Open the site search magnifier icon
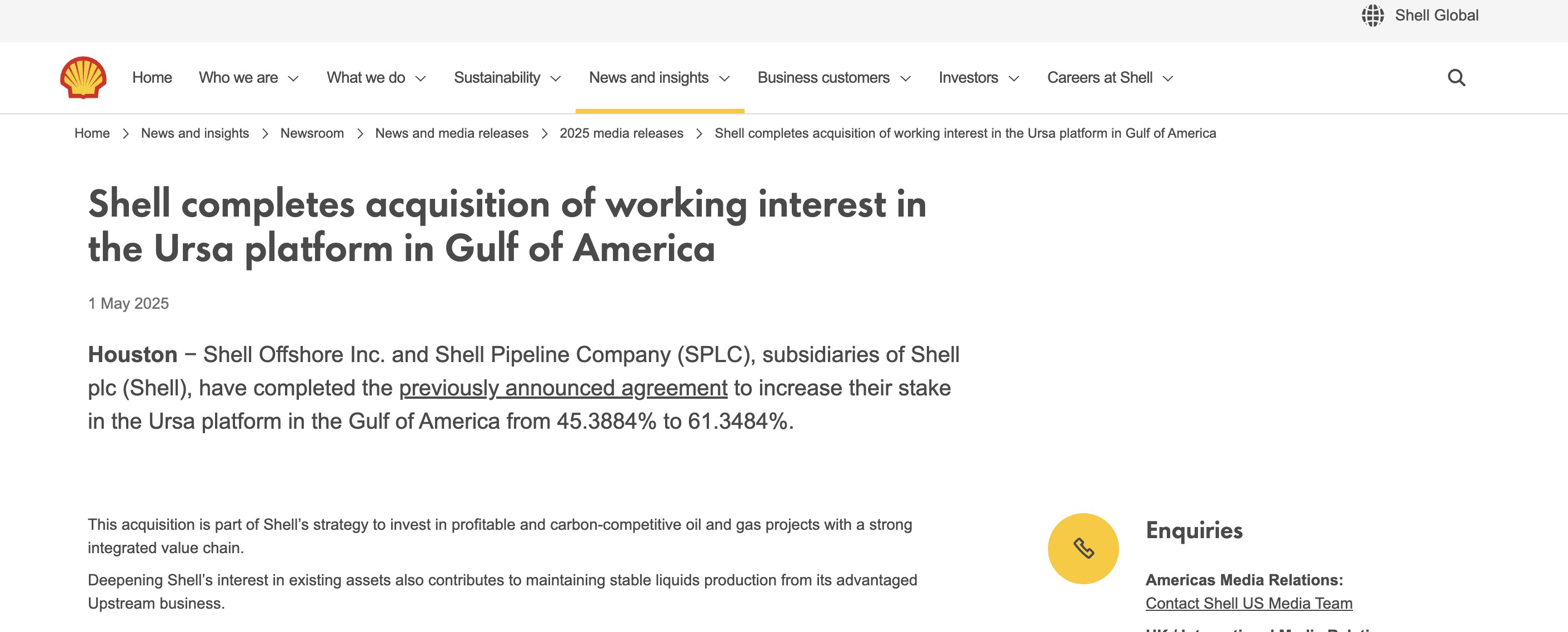The width and height of the screenshot is (1568, 632). click(x=1456, y=78)
